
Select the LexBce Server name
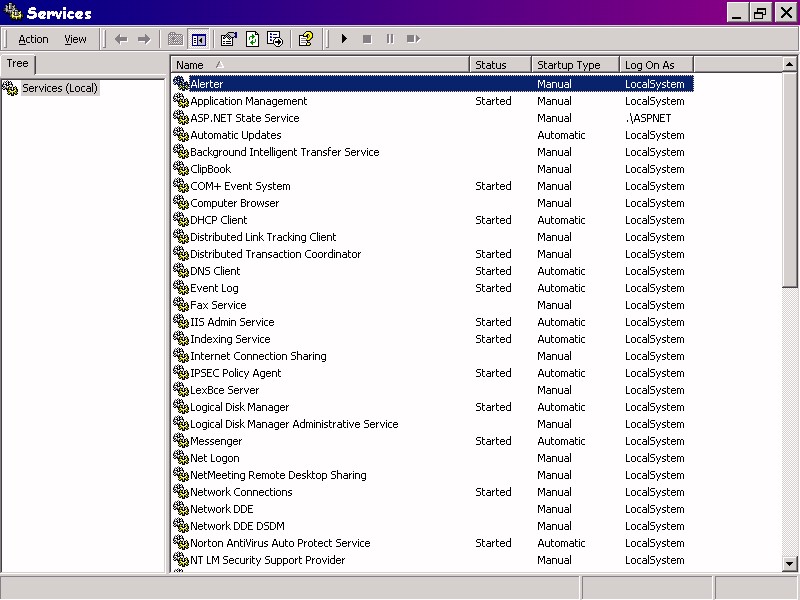(x=224, y=390)
